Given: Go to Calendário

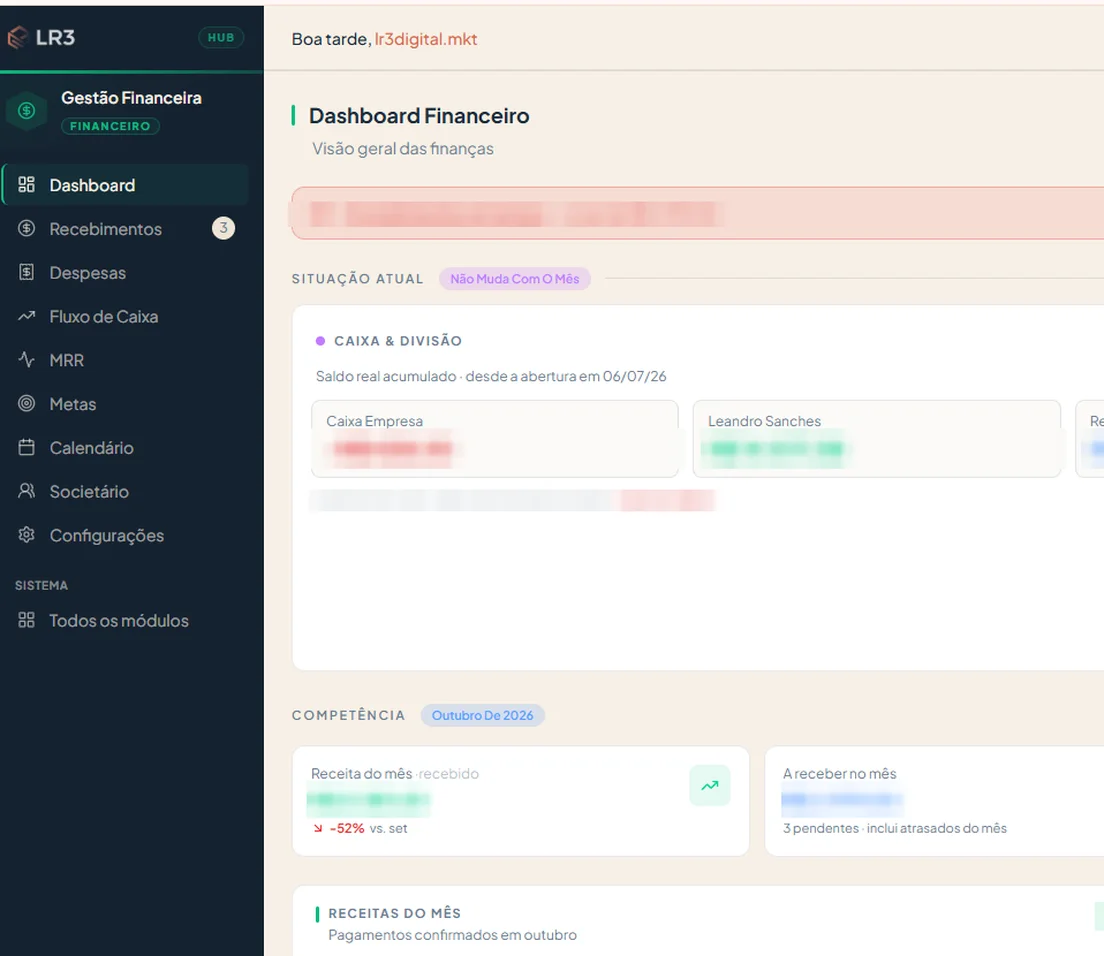Looking at the screenshot, I should [x=126, y=448].
